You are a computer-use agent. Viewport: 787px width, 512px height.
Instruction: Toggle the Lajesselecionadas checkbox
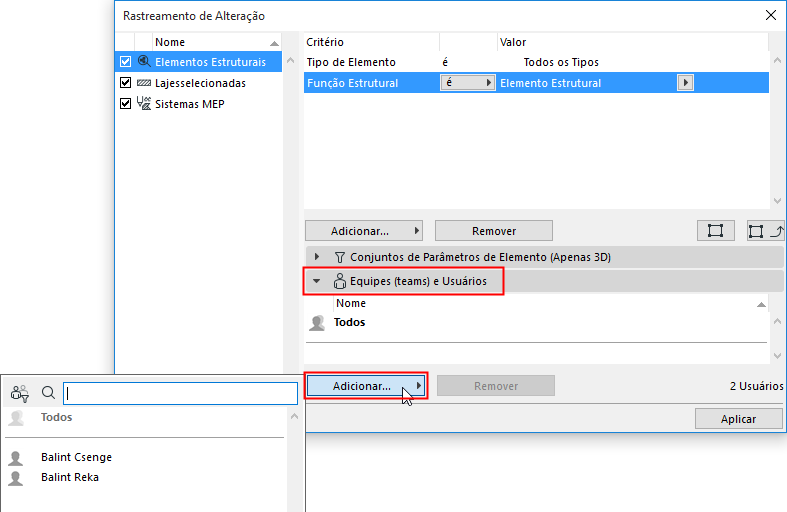pyautogui.click(x=125, y=83)
